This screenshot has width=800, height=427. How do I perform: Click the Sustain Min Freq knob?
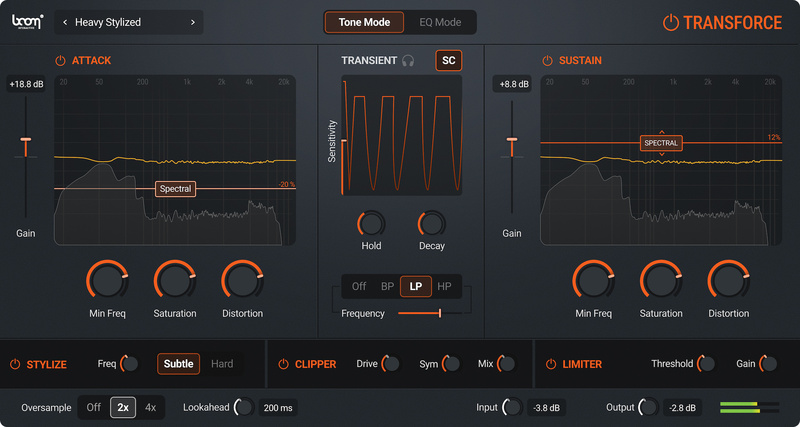[593, 281]
